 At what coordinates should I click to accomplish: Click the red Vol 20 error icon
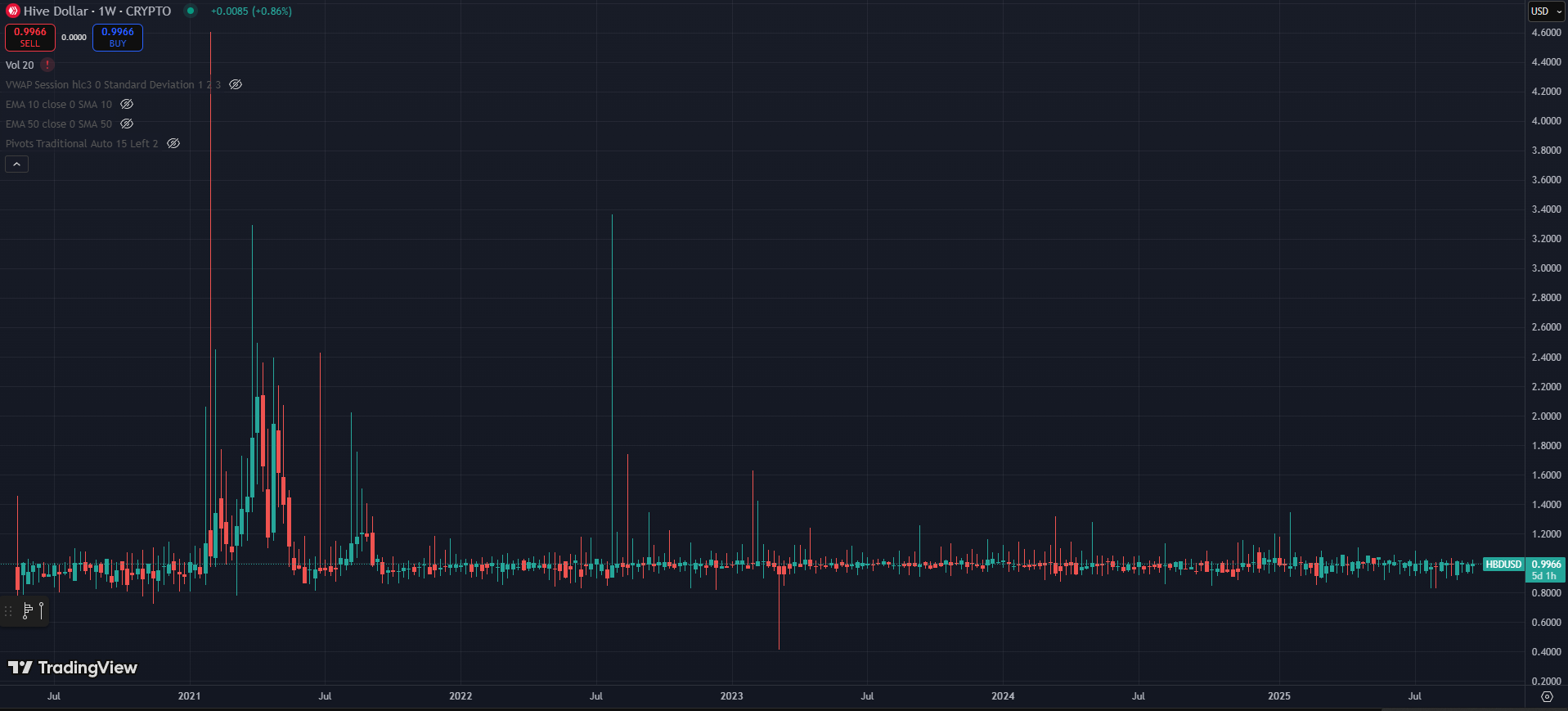pyautogui.click(x=47, y=65)
